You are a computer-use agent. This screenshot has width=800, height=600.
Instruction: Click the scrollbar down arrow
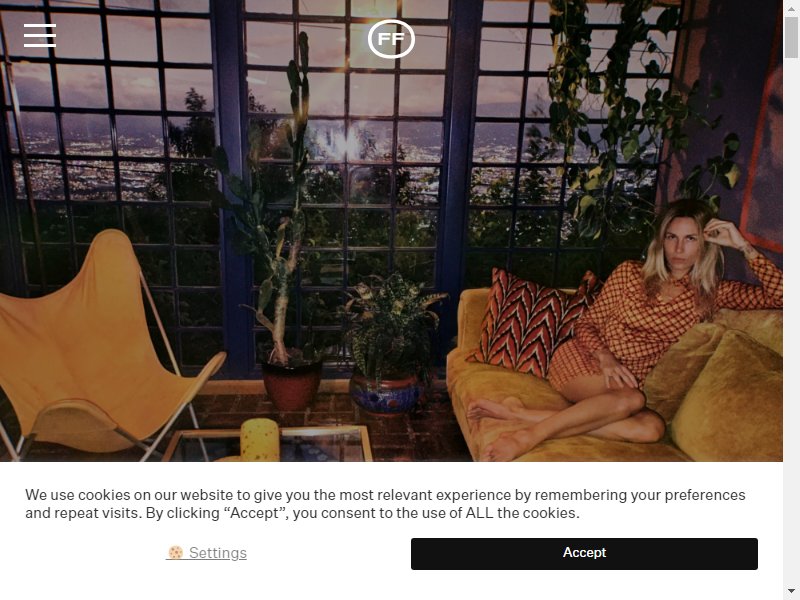(791, 592)
